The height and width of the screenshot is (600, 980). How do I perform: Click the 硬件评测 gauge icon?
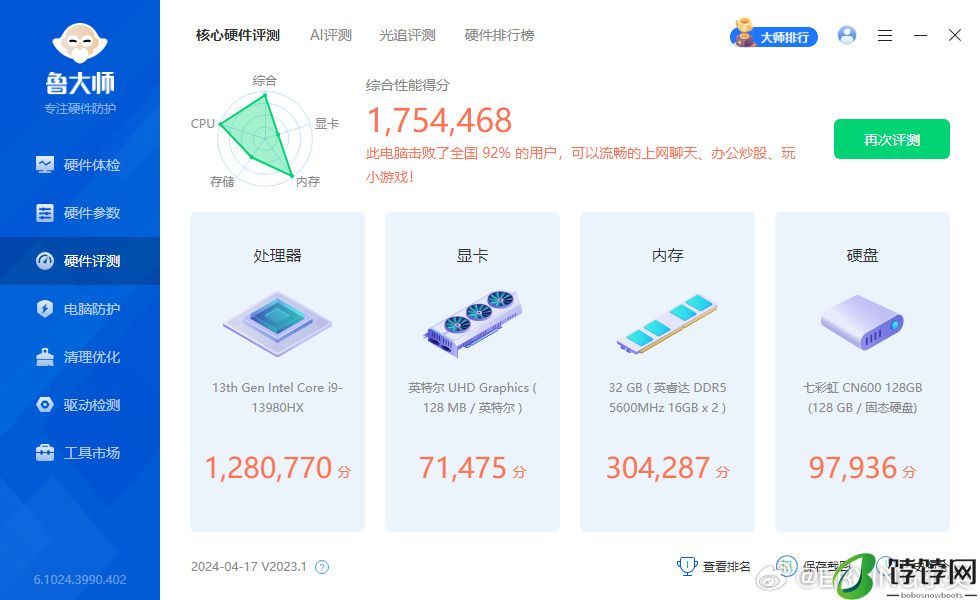click(45, 261)
